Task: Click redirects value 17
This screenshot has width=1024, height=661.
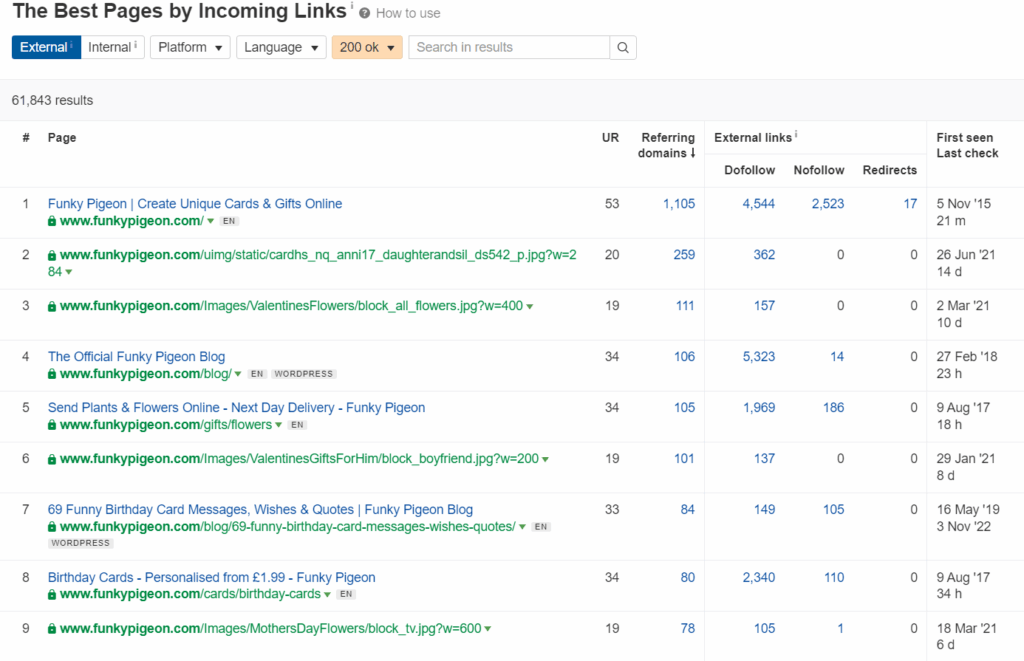Action: tap(910, 204)
